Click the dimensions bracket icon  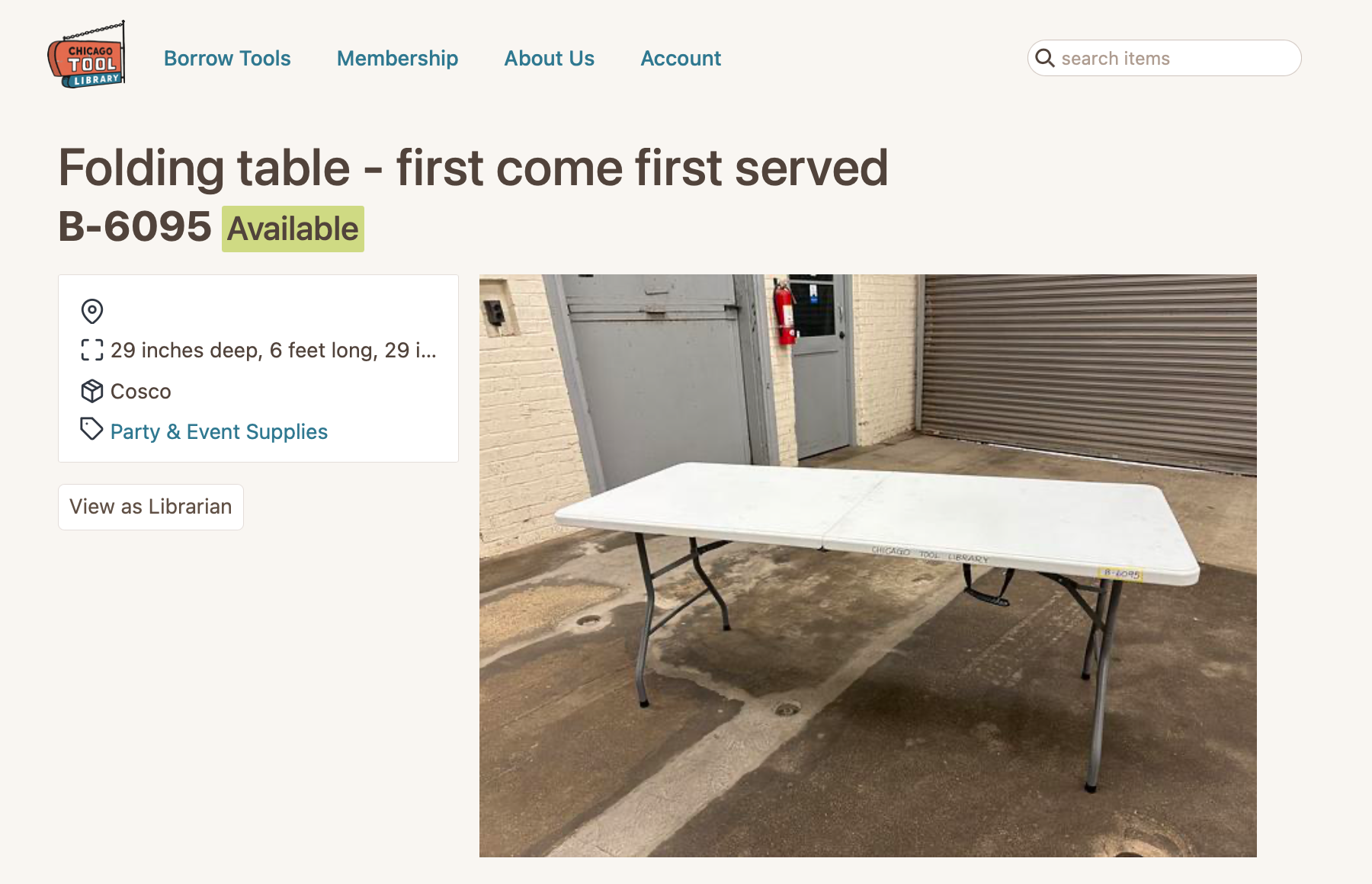pos(92,350)
